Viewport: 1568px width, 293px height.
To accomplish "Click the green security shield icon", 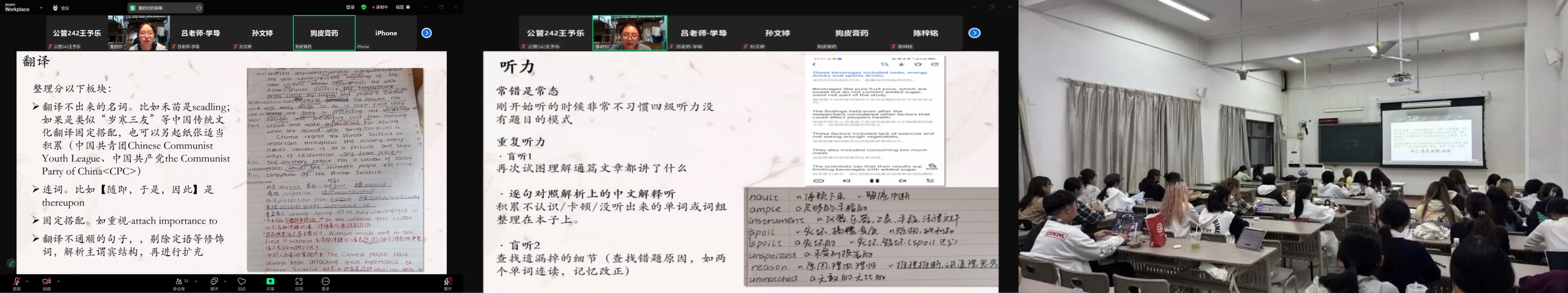I will tap(364, 7).
